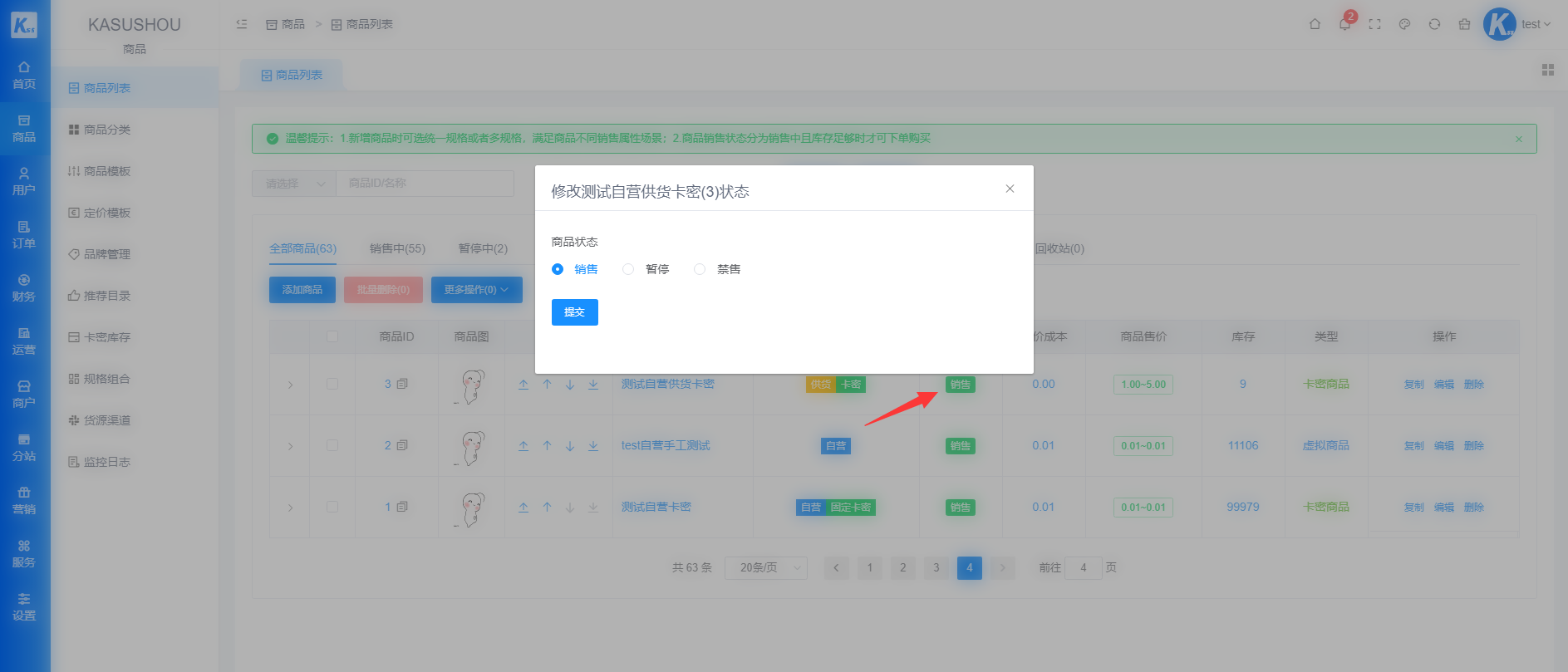
Task: Focus the 前往 page number input
Action: [1084, 568]
